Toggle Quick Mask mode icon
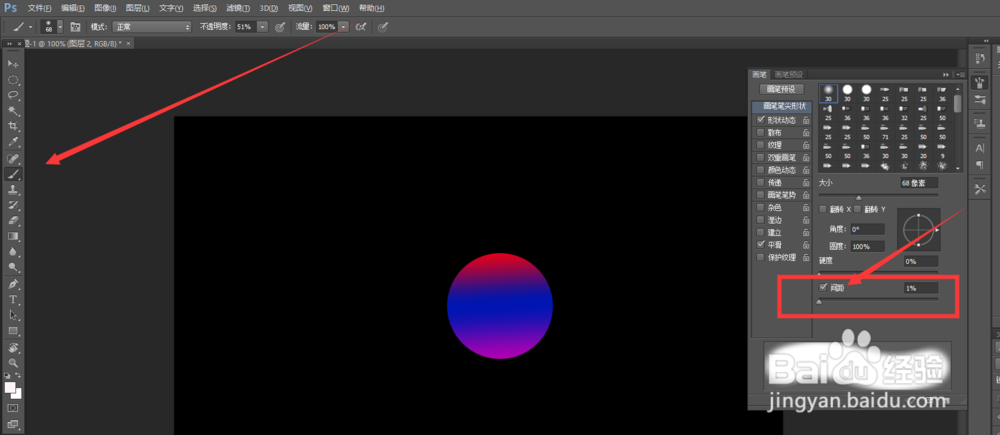This screenshot has width=1000, height=435. tap(13, 408)
